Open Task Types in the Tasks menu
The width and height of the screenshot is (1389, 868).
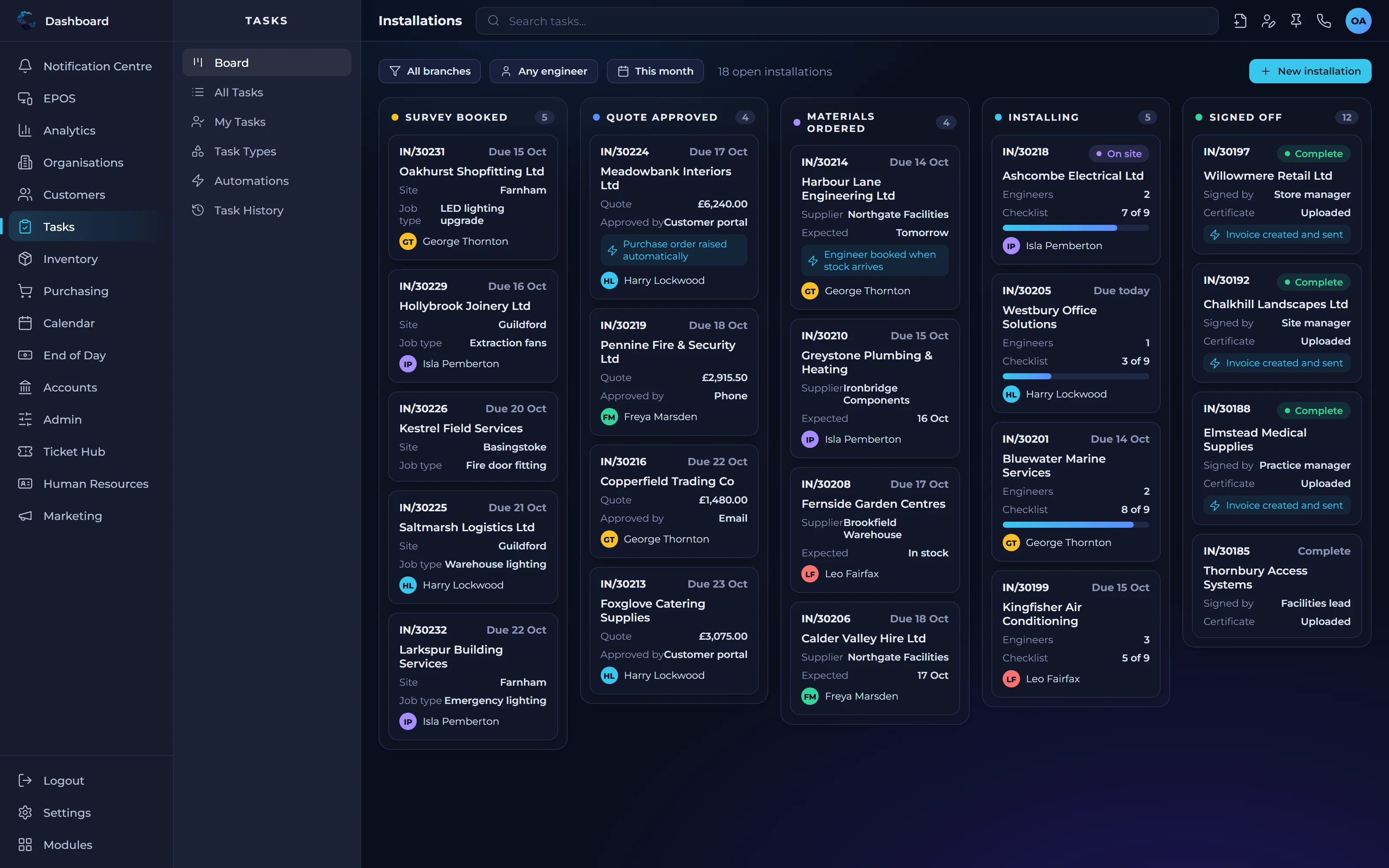[x=267, y=151]
